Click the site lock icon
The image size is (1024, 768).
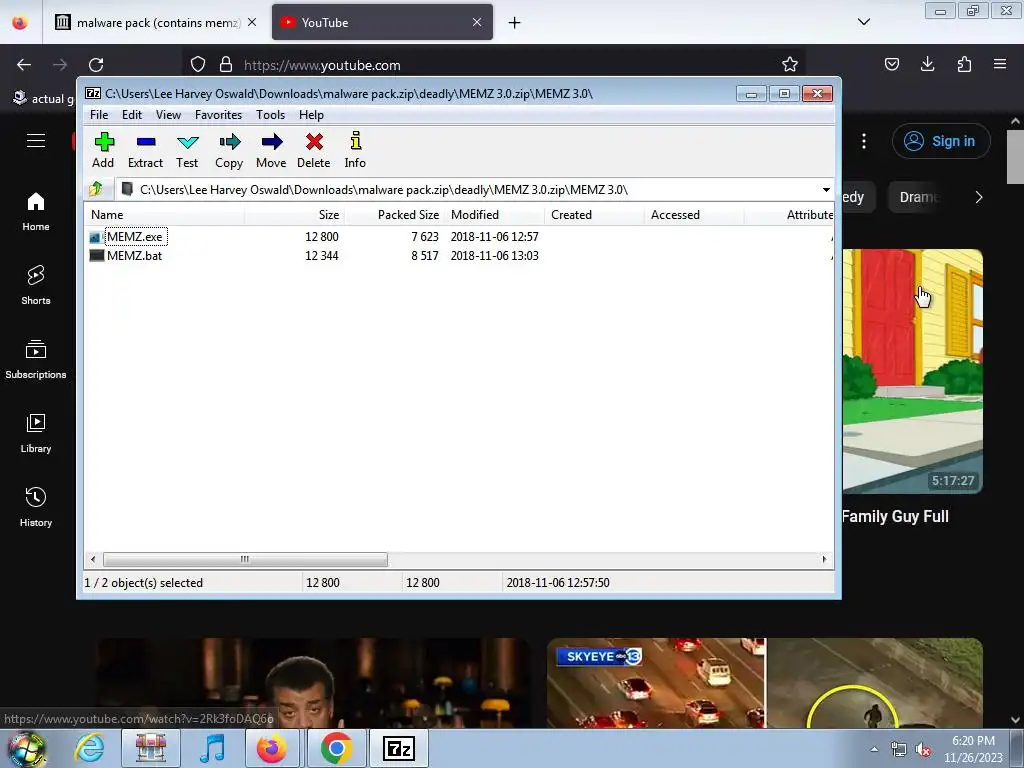(226, 64)
